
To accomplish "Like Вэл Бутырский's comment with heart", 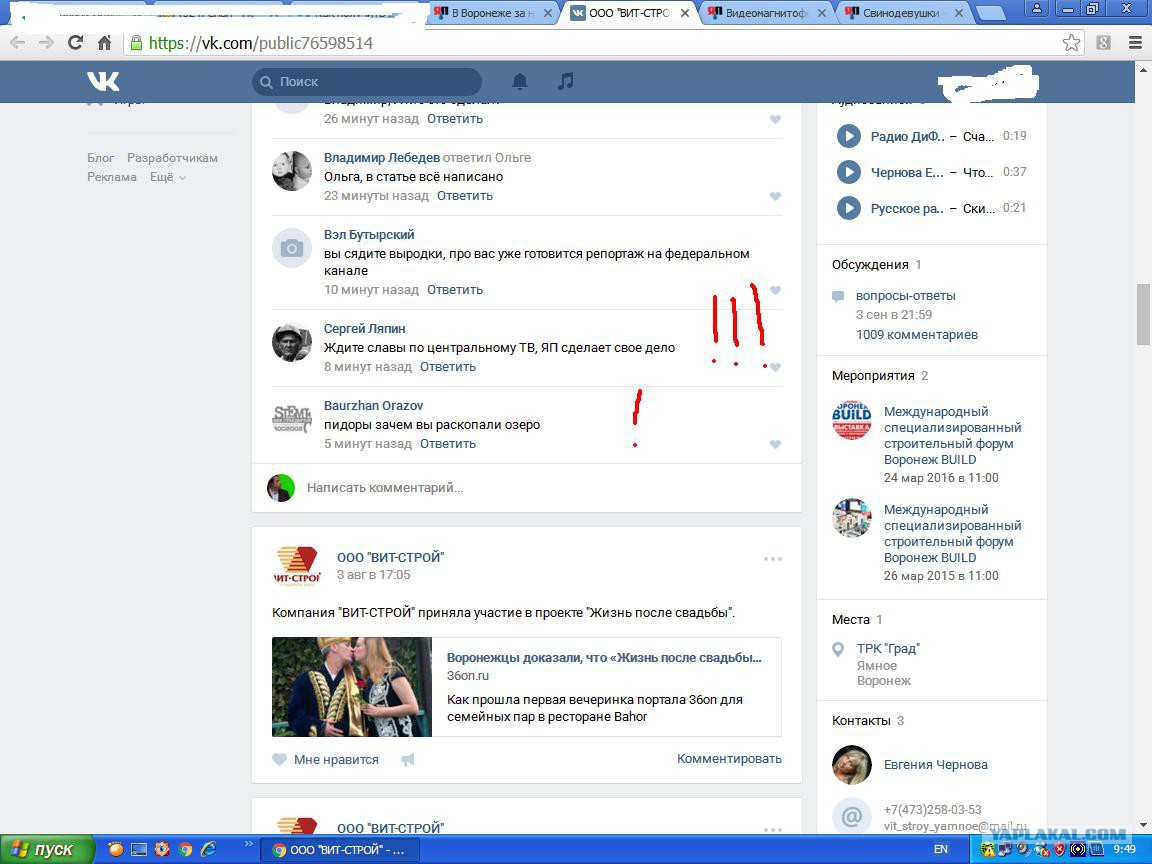I will (775, 290).
